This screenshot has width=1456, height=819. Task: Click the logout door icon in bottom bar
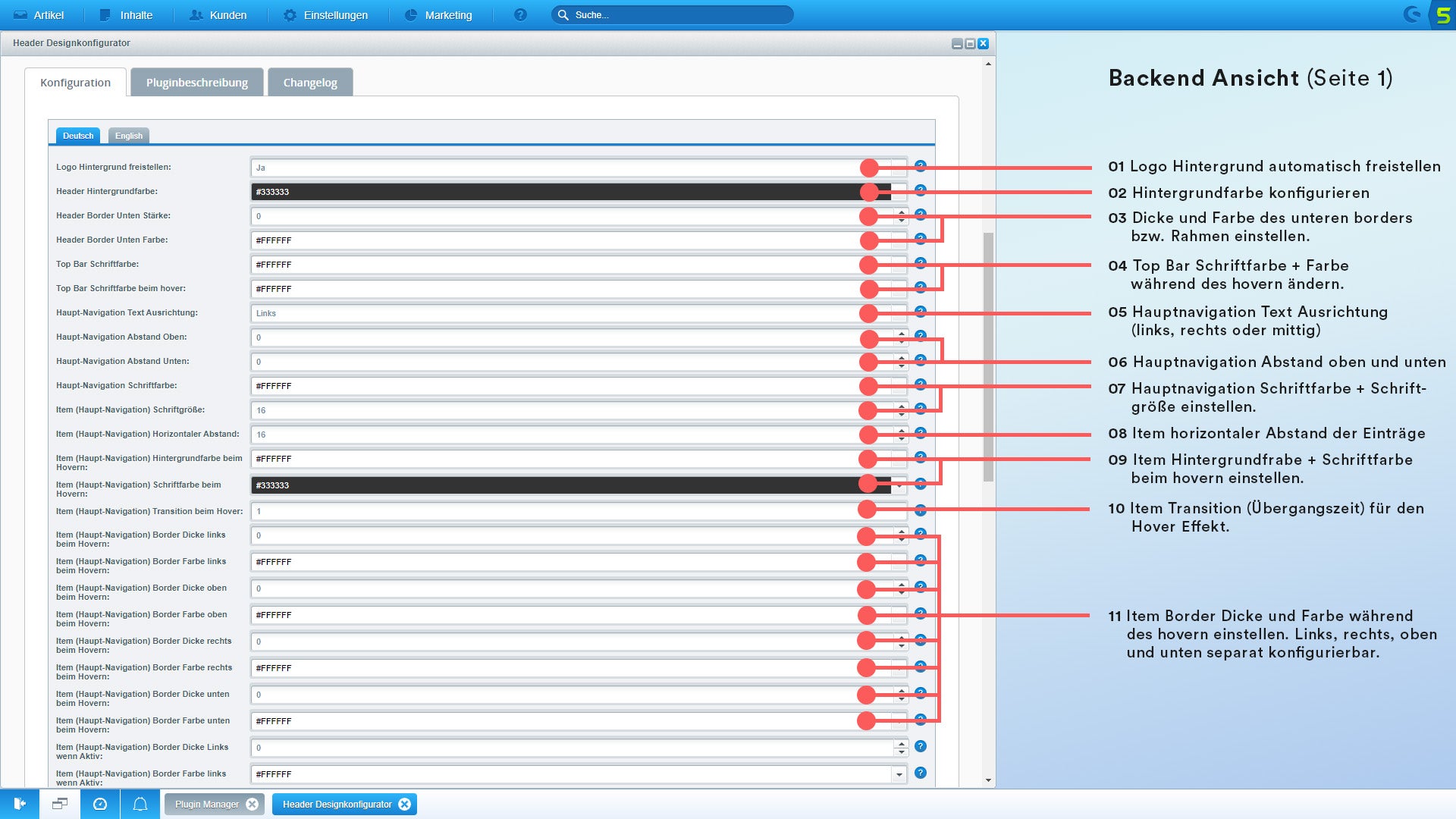pyautogui.click(x=20, y=804)
